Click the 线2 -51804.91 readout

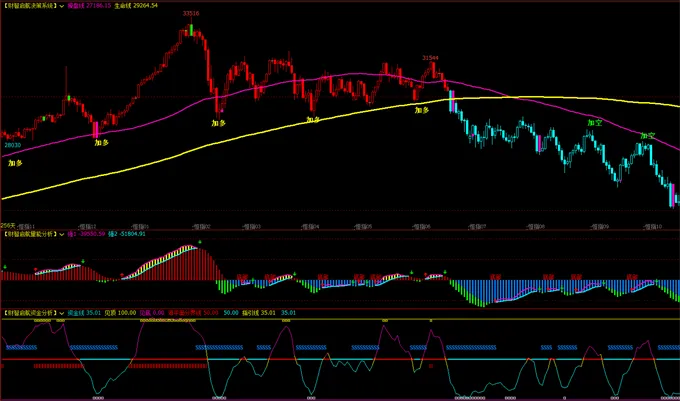click(127, 234)
